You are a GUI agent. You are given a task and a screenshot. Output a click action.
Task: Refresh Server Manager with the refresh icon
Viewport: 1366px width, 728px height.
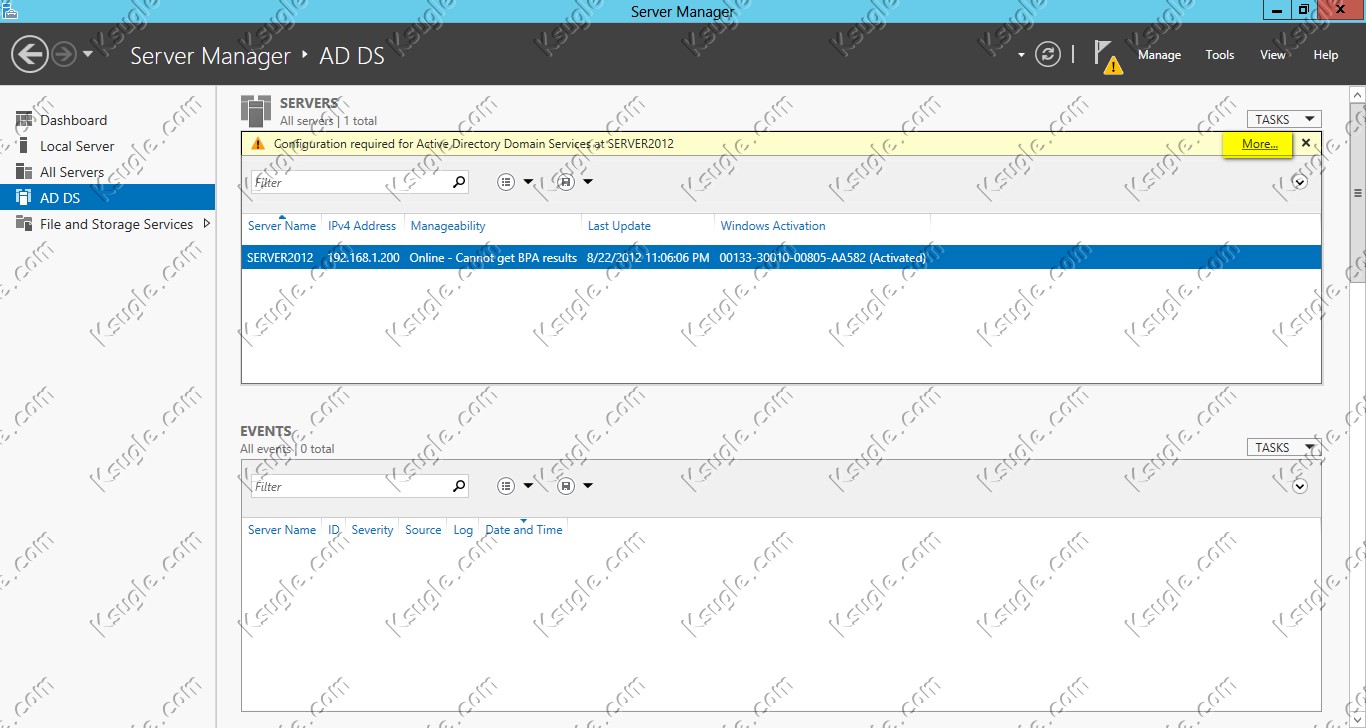[1047, 54]
